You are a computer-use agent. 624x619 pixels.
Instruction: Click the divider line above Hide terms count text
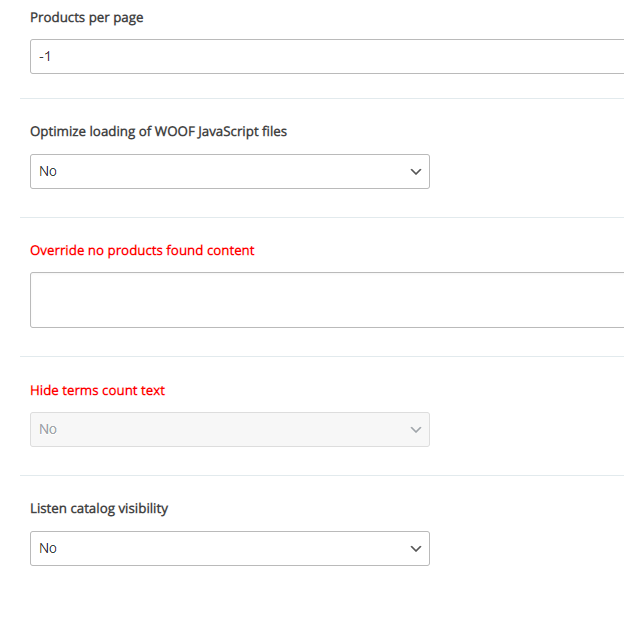click(x=322, y=356)
